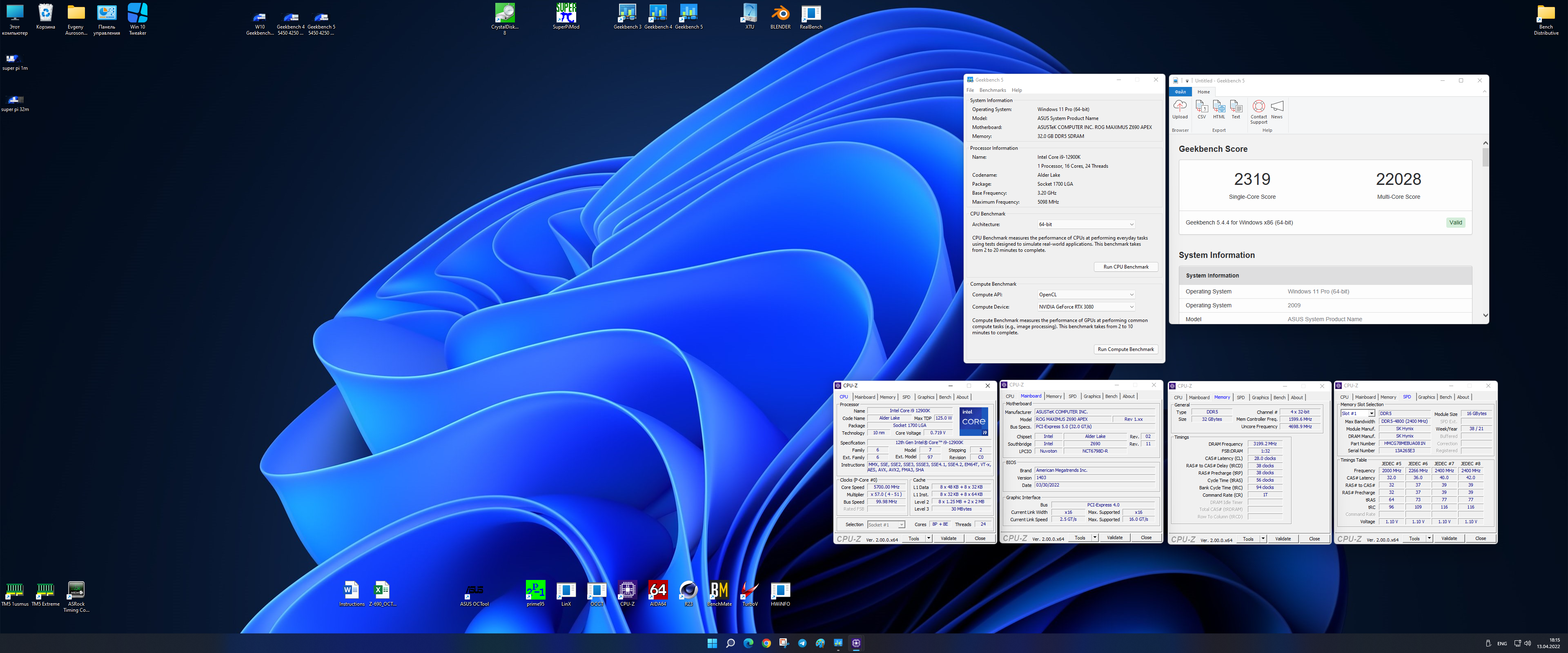Open the CrystalDisk desktop shortcut
The image size is (1568, 653).
(504, 19)
